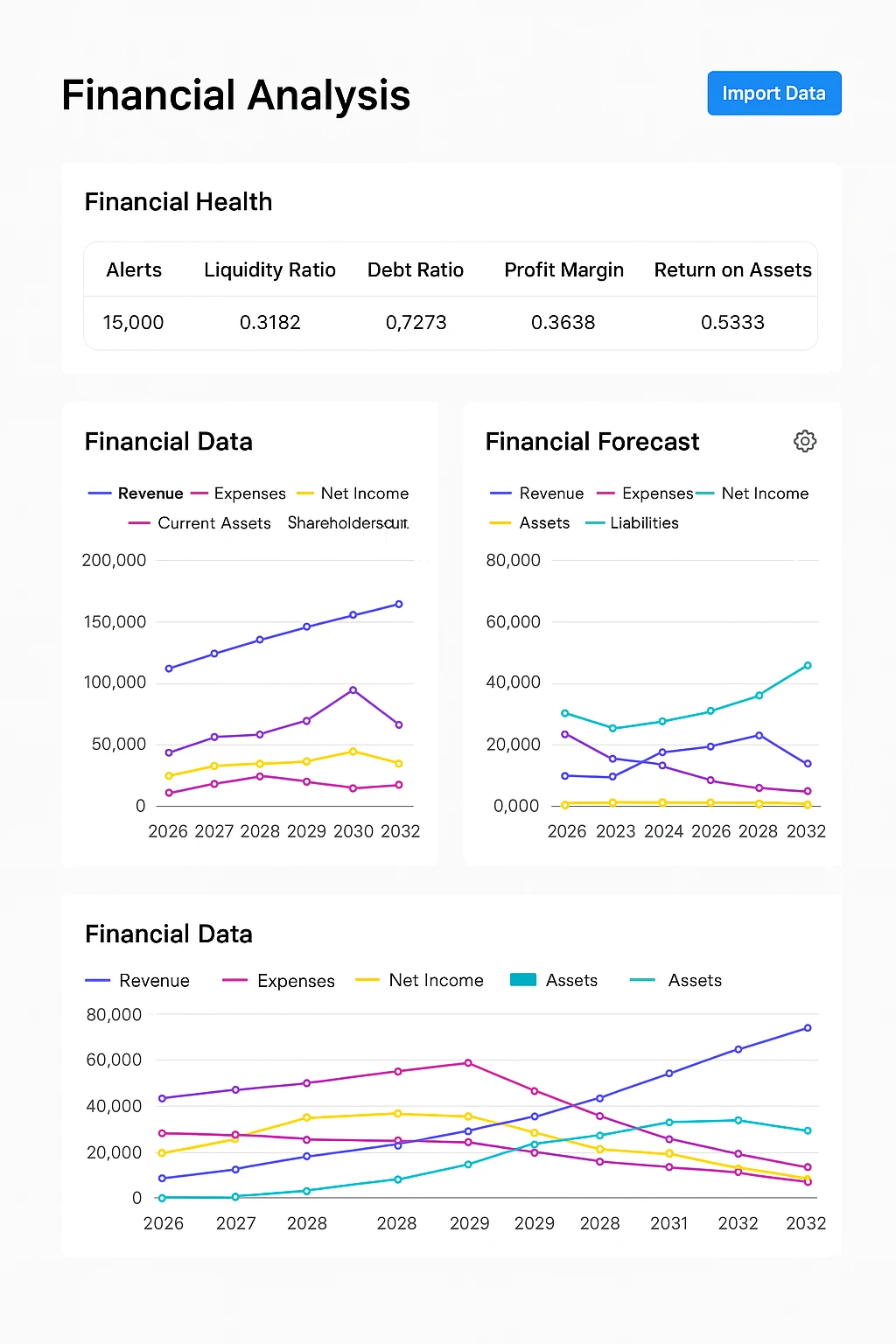Open Financial Forecast settings gear

pyautogui.click(x=805, y=441)
